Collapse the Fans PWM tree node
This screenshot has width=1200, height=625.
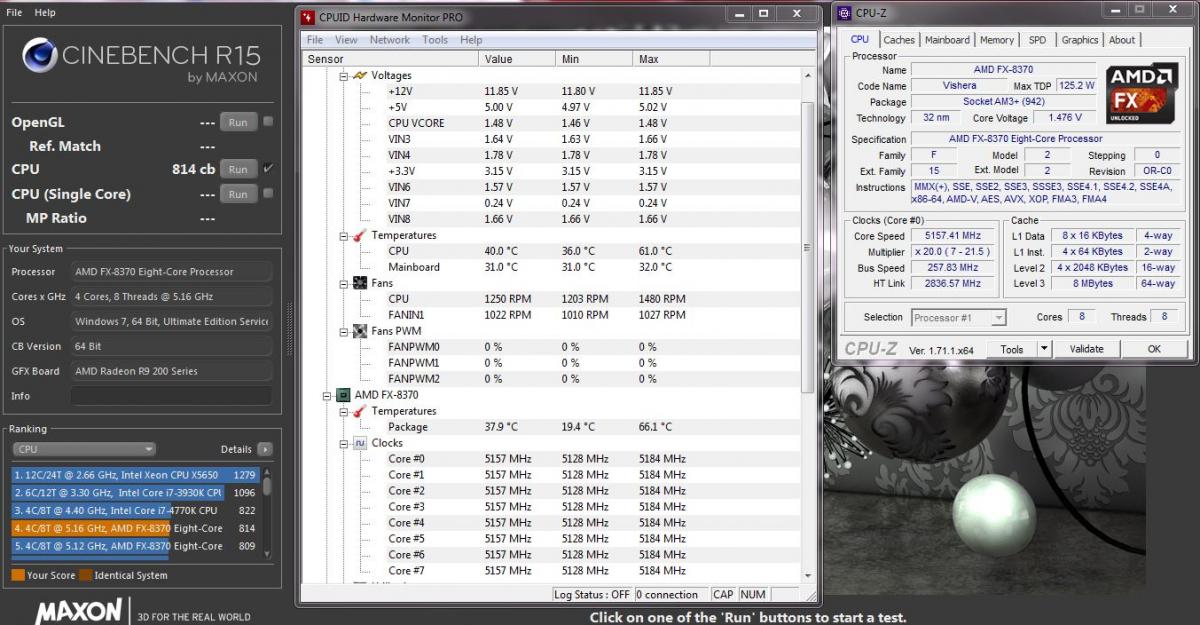[343, 331]
